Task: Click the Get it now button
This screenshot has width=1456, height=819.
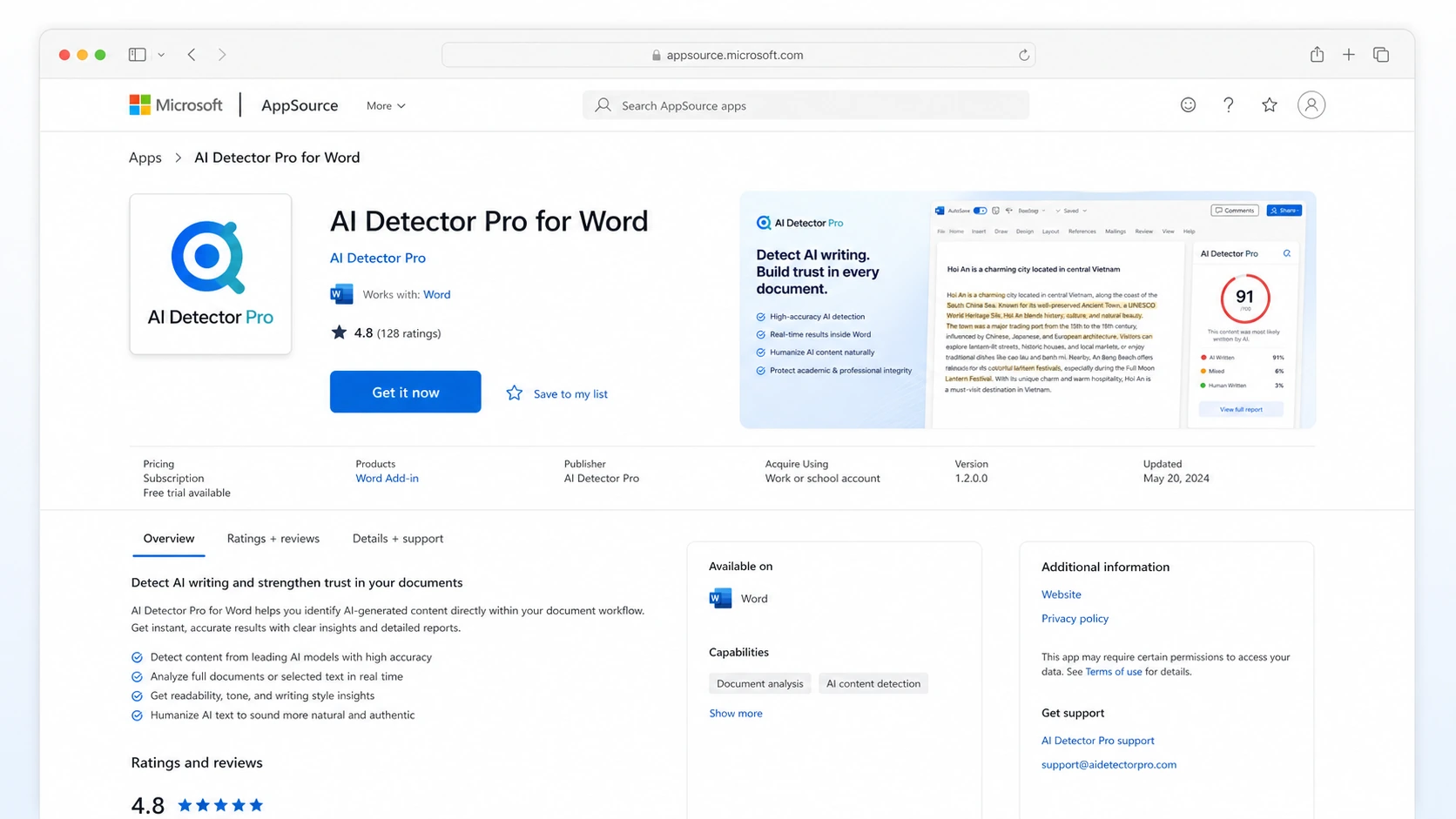Action: pyautogui.click(x=405, y=392)
